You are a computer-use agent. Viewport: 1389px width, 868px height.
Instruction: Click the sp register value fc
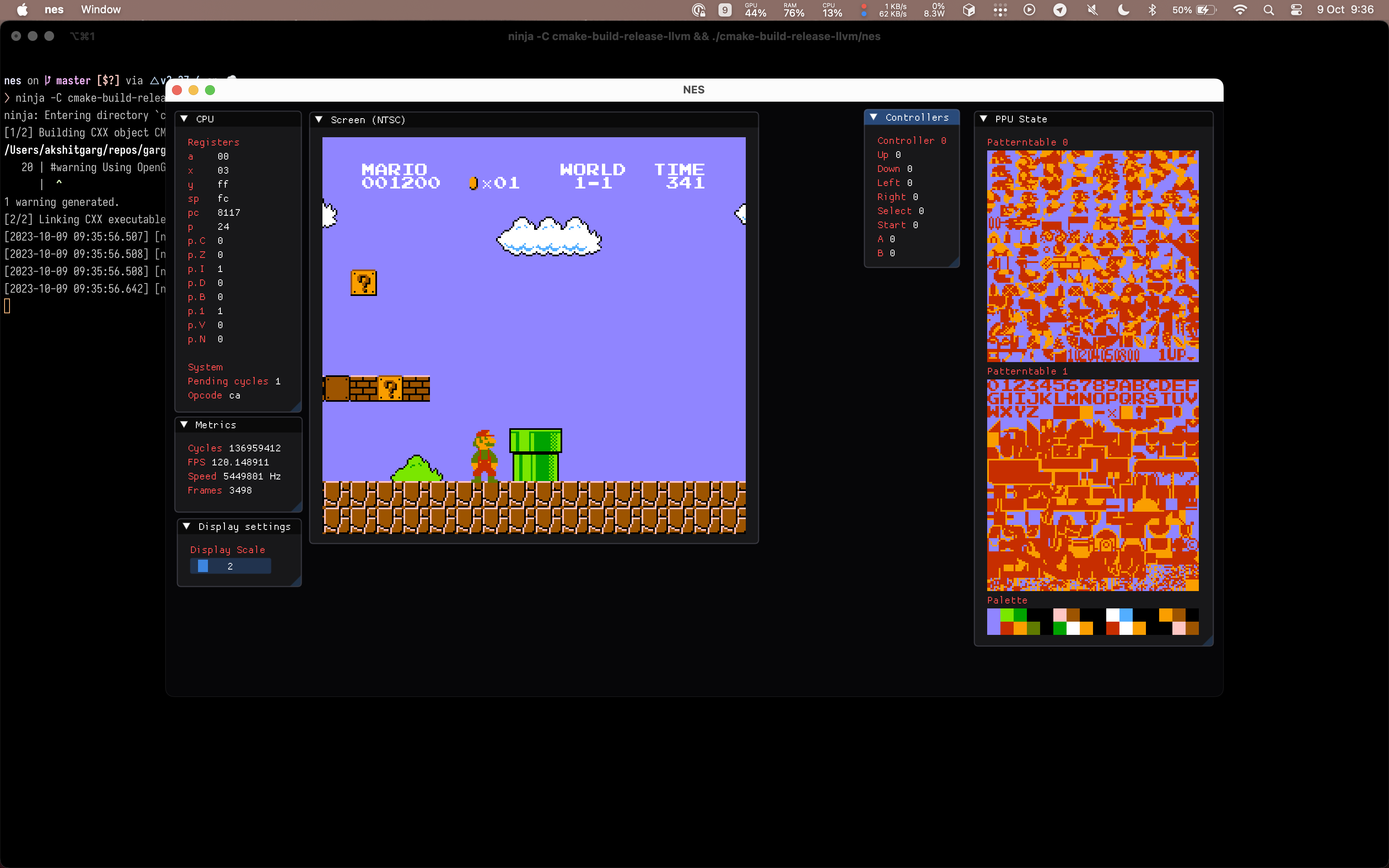click(x=223, y=199)
